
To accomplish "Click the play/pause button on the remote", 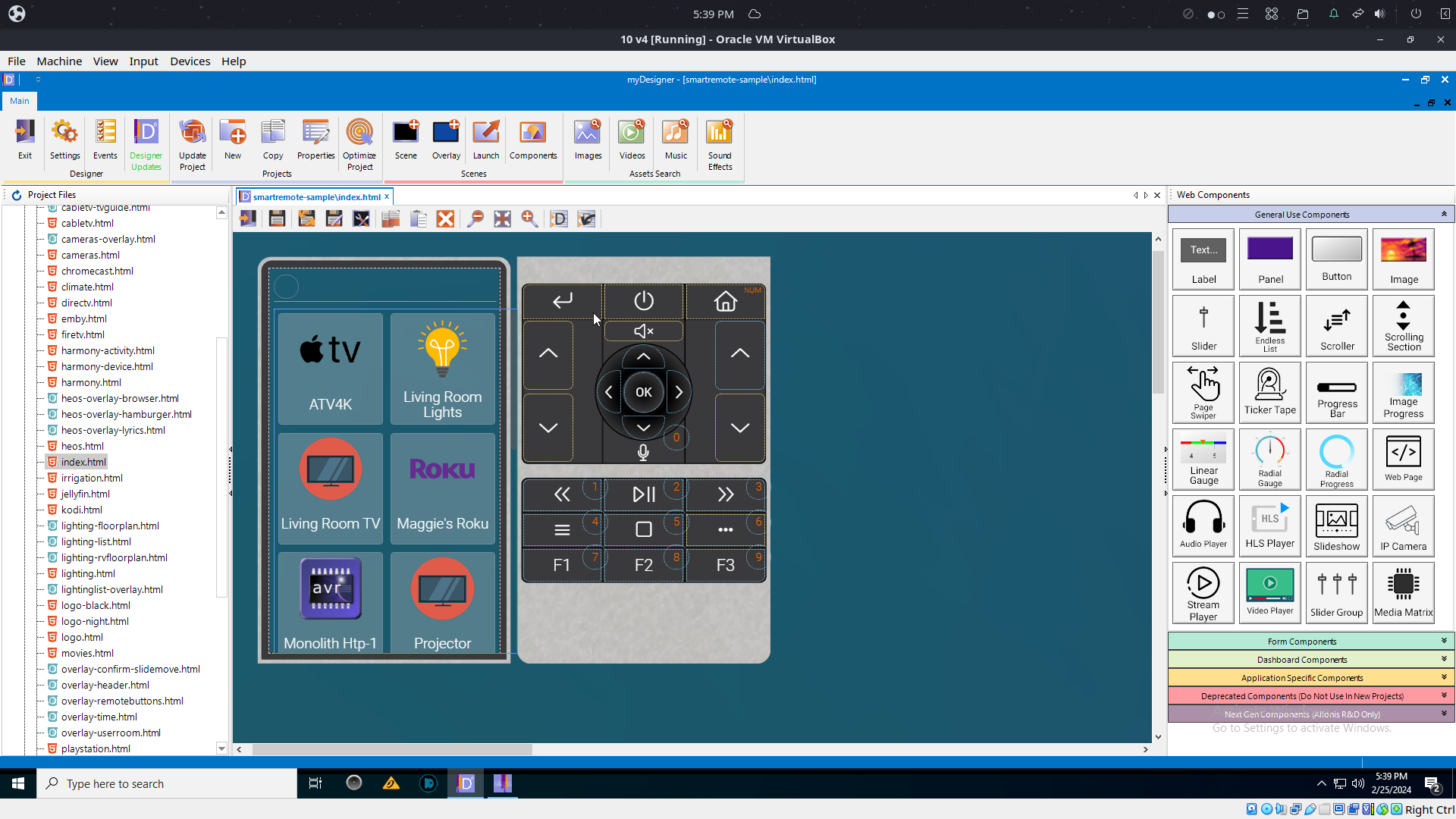I will coord(644,494).
